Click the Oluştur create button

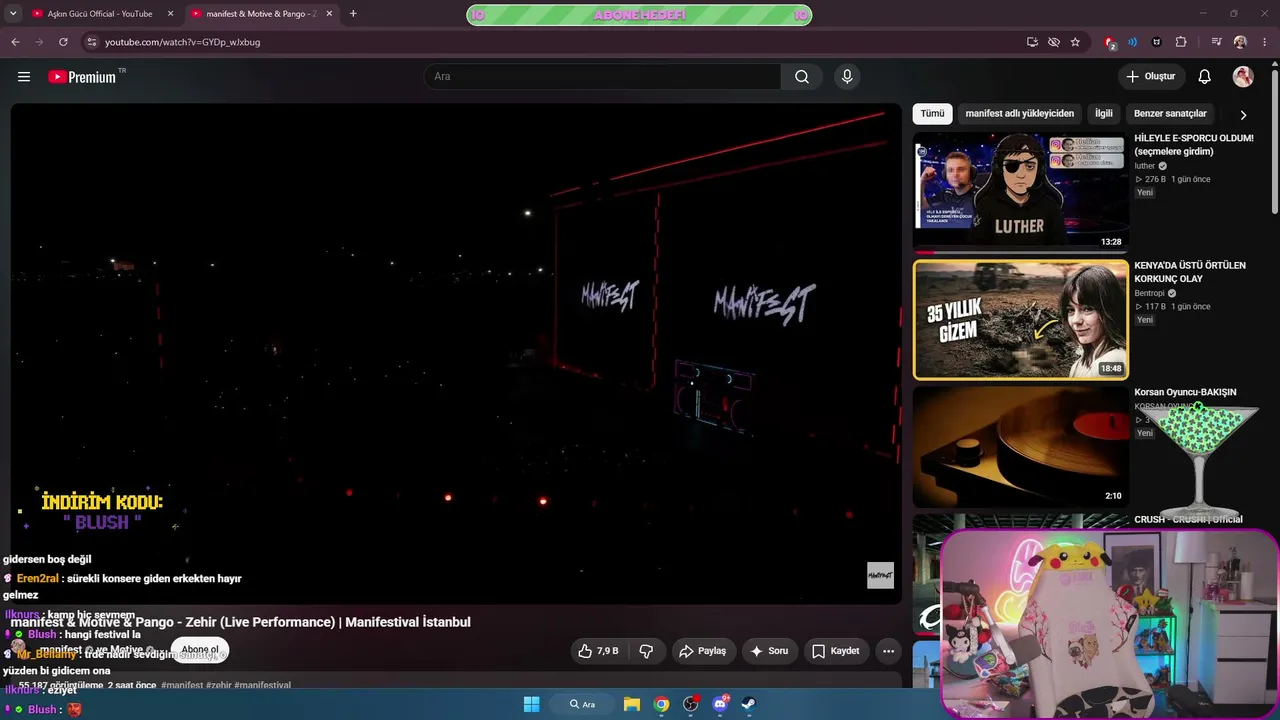1151,77
